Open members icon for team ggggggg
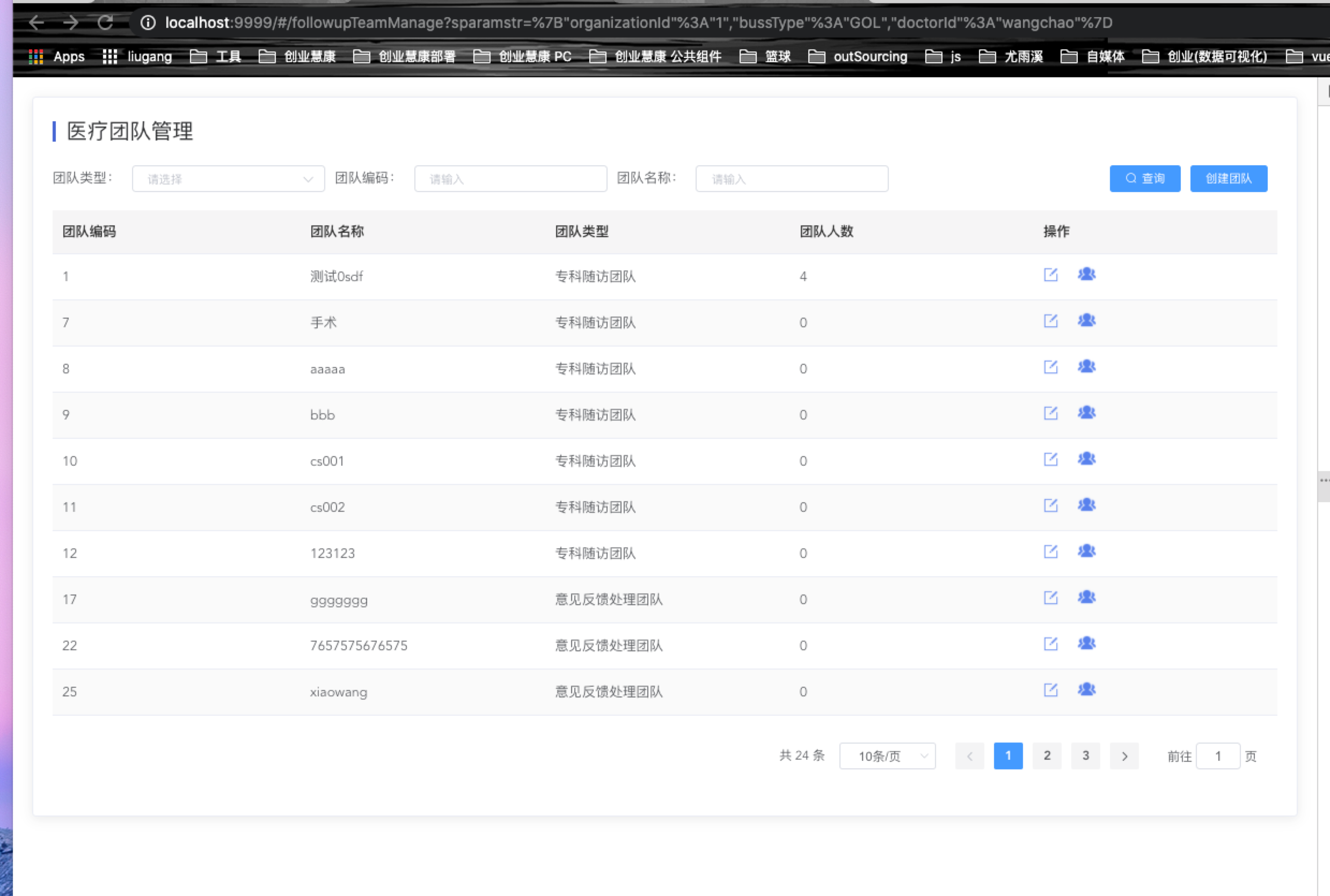Image resolution: width=1330 pixels, height=896 pixels. click(1086, 598)
